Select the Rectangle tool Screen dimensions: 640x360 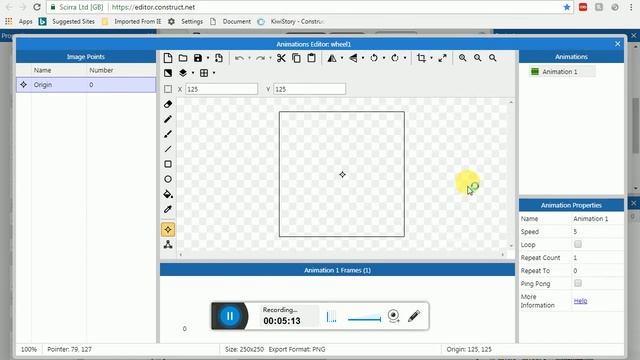[x=168, y=164]
